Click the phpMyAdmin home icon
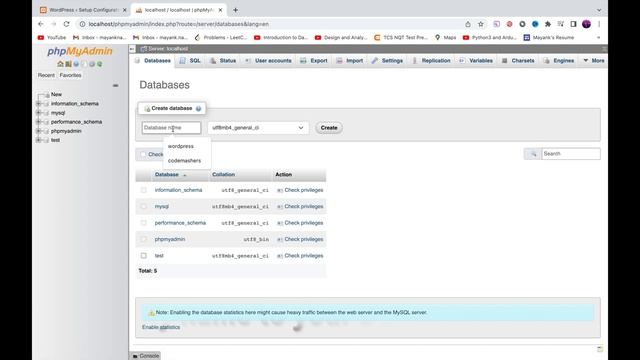 [60, 64]
